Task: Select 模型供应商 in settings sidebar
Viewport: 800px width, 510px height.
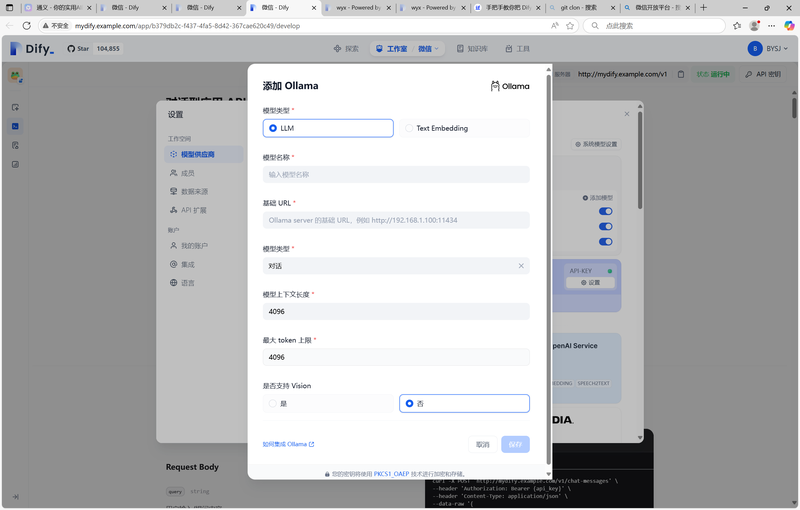Action: [204, 154]
